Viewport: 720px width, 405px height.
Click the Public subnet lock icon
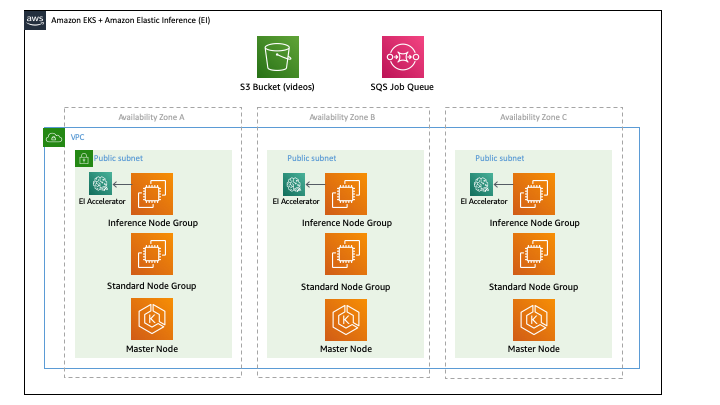coord(84,159)
